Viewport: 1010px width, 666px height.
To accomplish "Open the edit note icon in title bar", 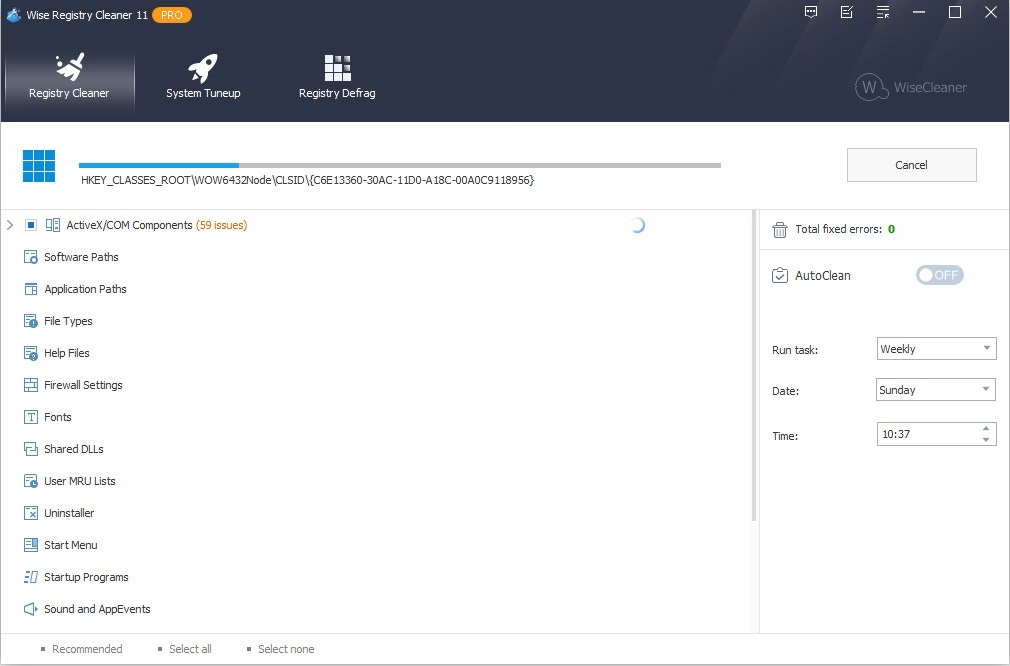I will [x=846, y=12].
